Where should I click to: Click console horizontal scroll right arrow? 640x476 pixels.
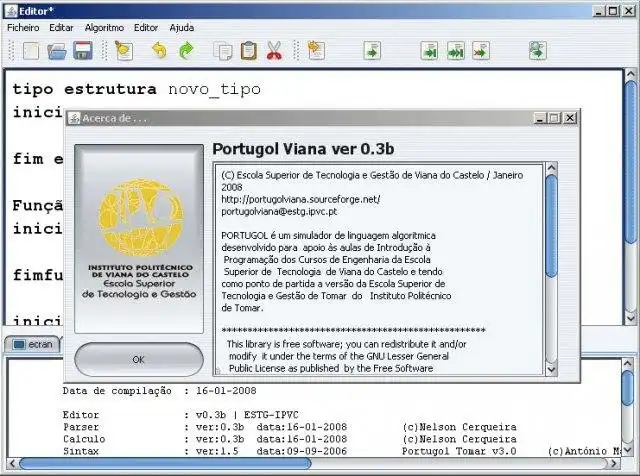[614, 463]
